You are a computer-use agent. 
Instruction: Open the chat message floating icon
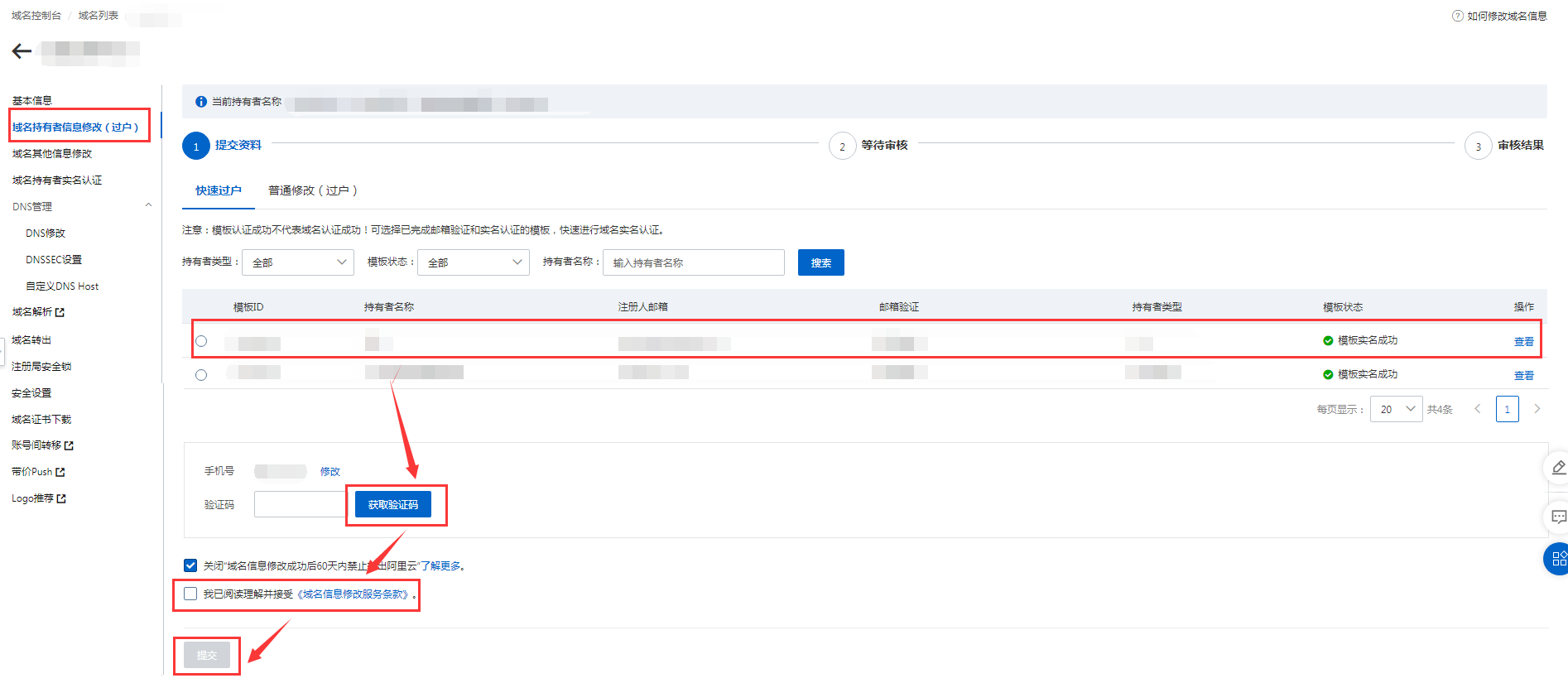click(1558, 517)
